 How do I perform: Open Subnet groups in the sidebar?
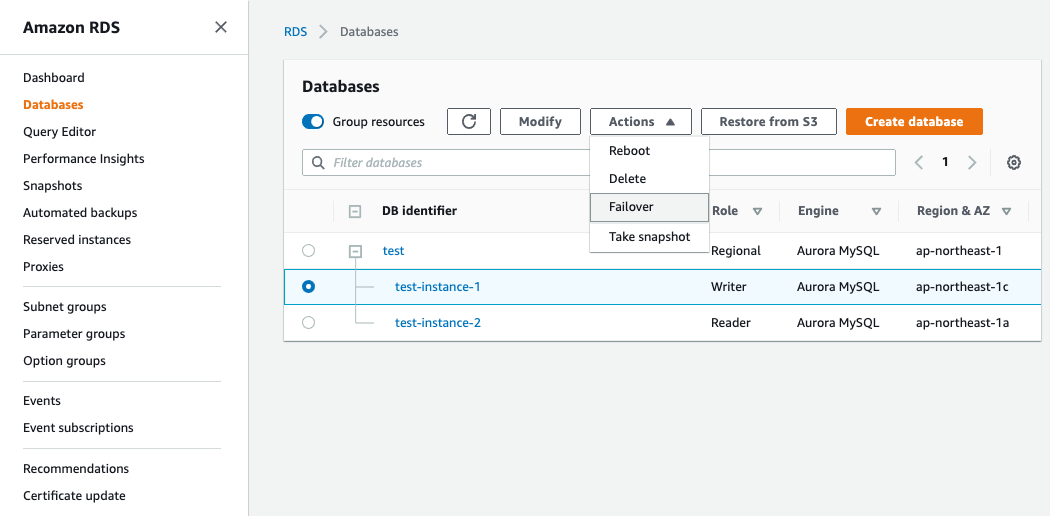[64, 307]
